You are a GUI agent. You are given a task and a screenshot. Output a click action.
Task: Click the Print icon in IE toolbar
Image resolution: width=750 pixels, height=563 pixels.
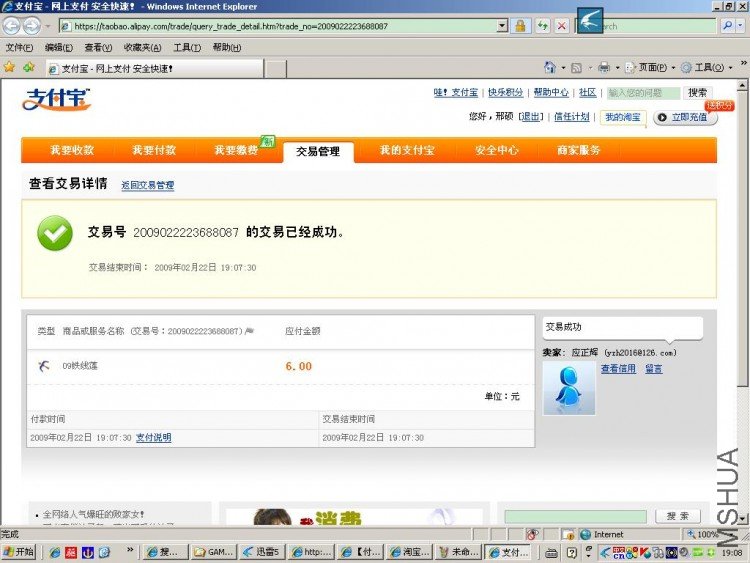[603, 67]
